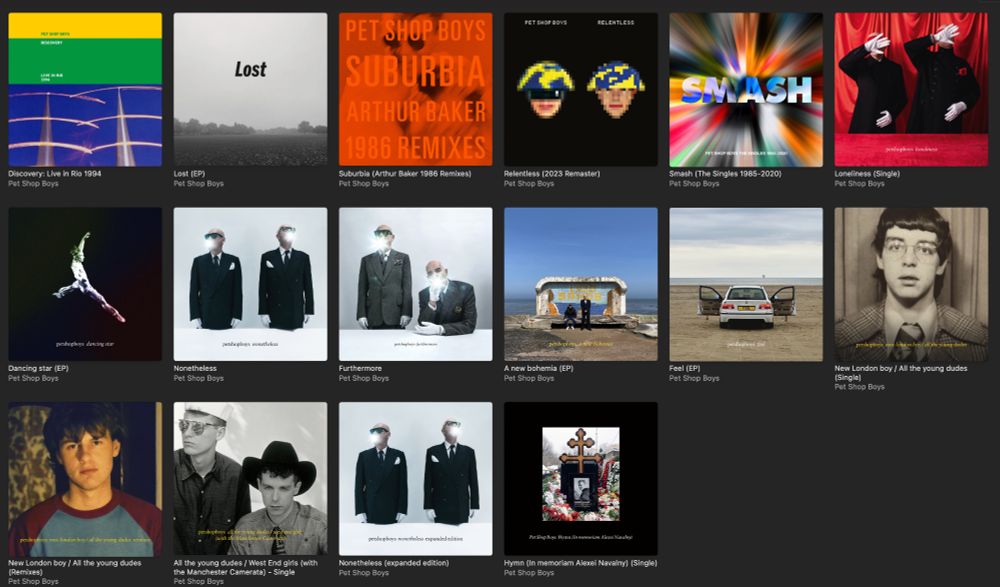This screenshot has width=1000, height=587.
Task: Click the Relentless (2023 Remaster) title
Action: tap(552, 174)
